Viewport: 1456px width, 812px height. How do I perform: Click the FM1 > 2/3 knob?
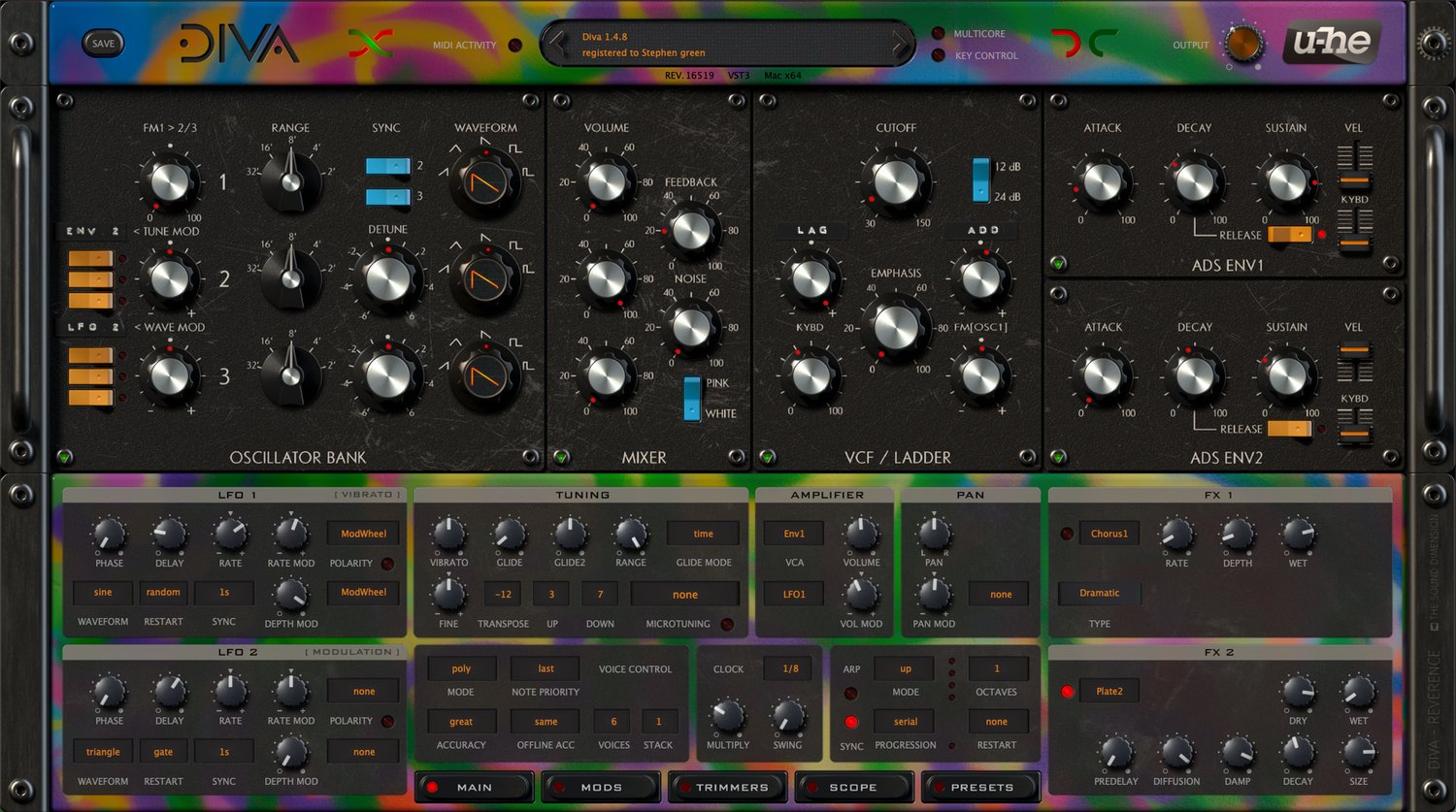tap(170, 181)
